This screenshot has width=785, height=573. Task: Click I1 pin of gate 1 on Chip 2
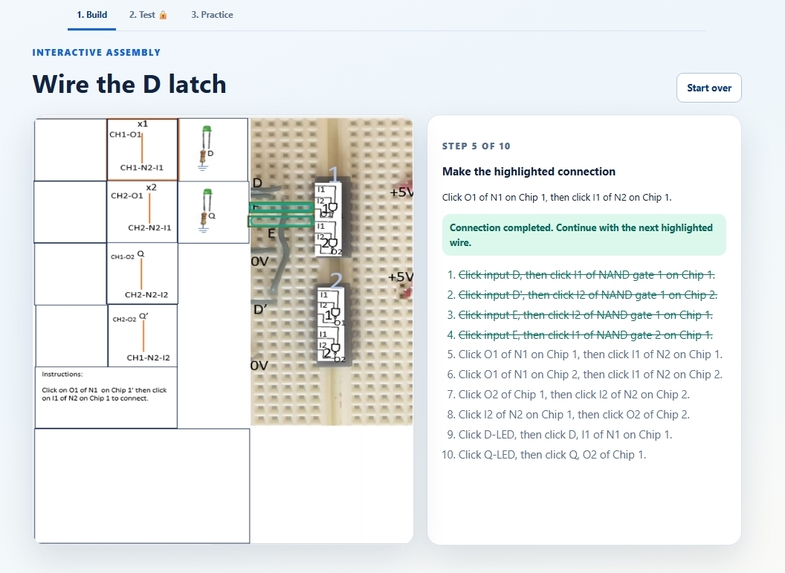tap(324, 295)
